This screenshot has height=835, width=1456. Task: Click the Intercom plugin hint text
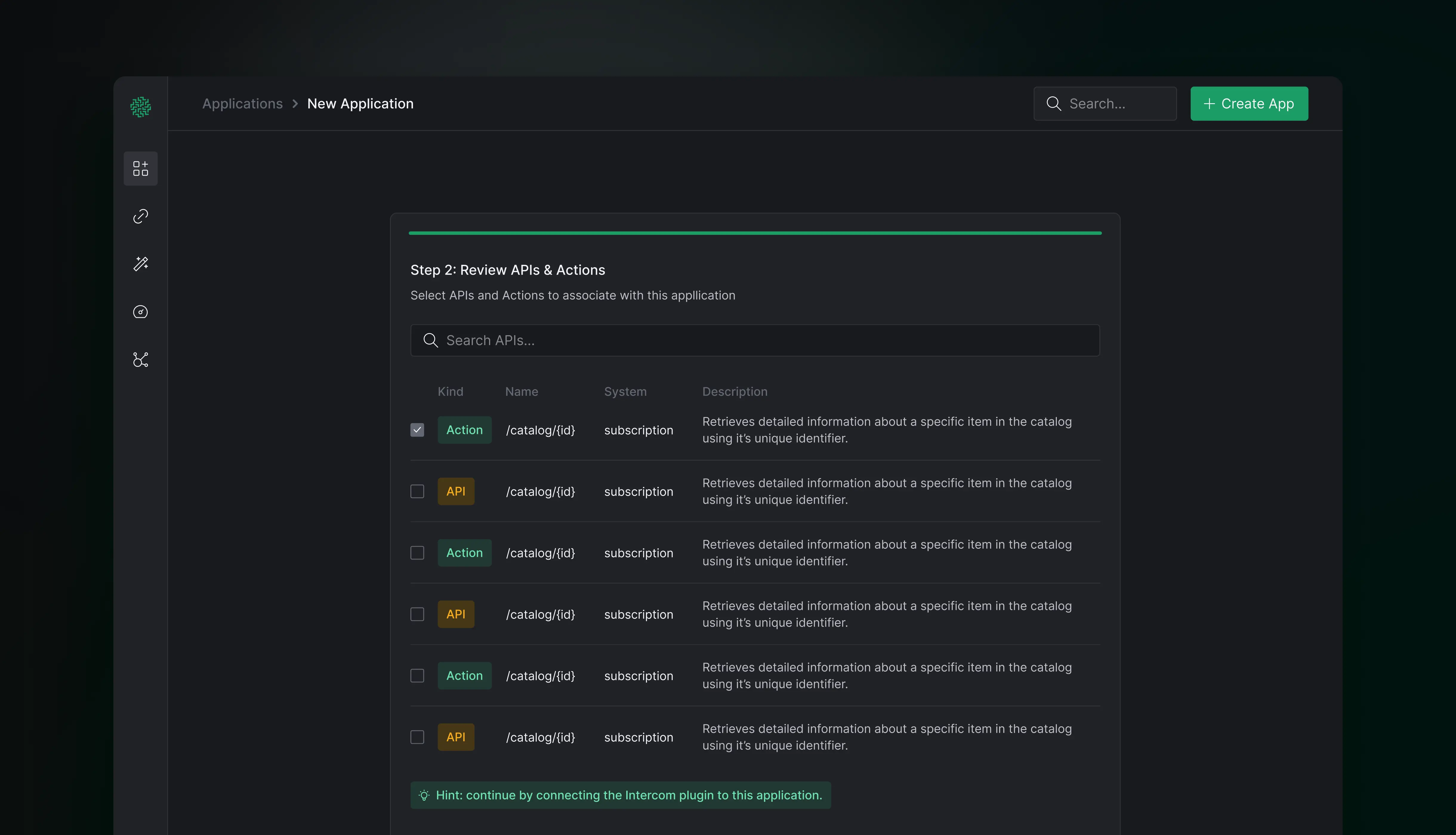click(629, 795)
